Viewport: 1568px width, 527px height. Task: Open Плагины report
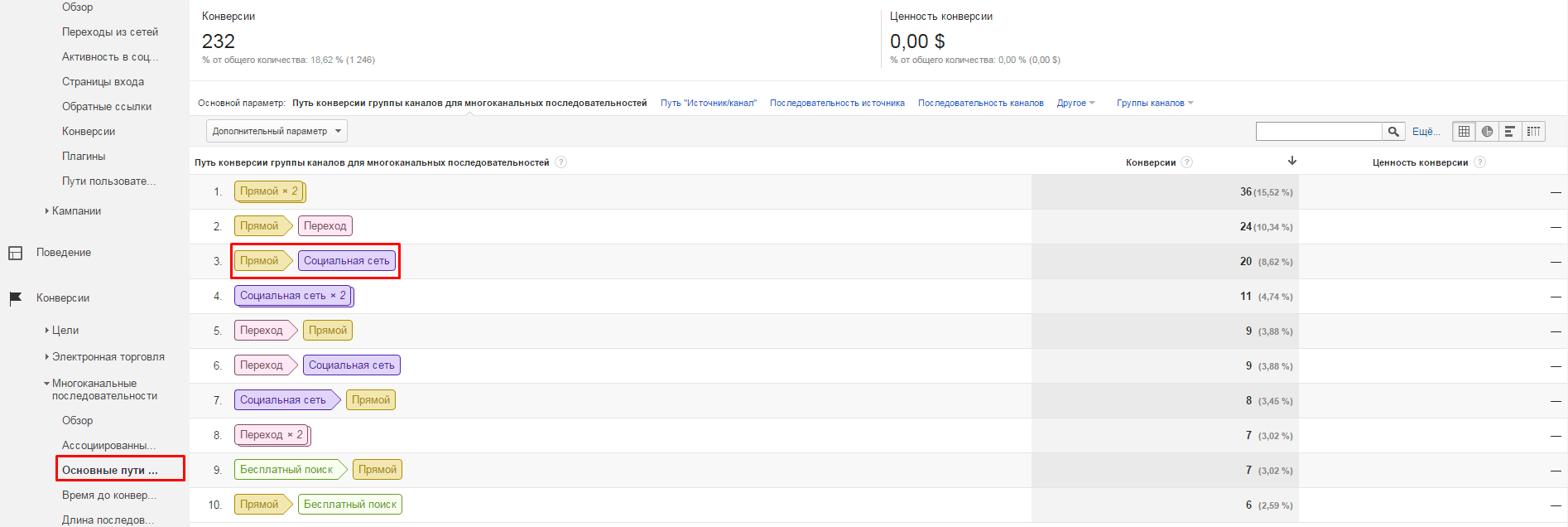[x=84, y=157]
